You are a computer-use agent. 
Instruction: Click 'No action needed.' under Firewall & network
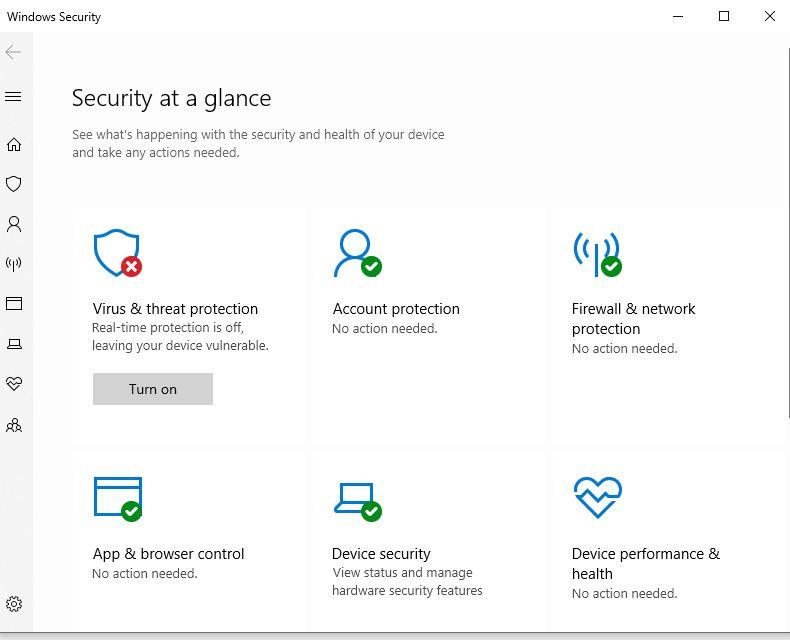pos(624,349)
